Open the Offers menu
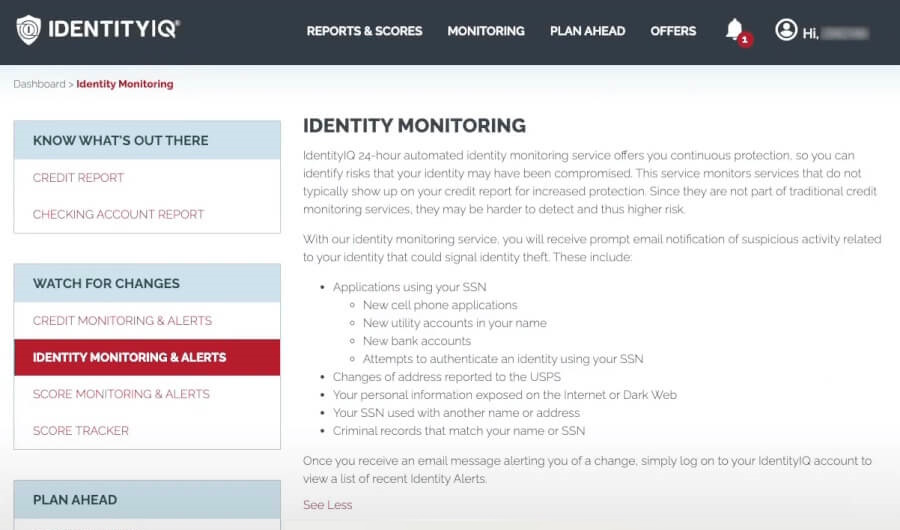900x530 pixels. 673,31
